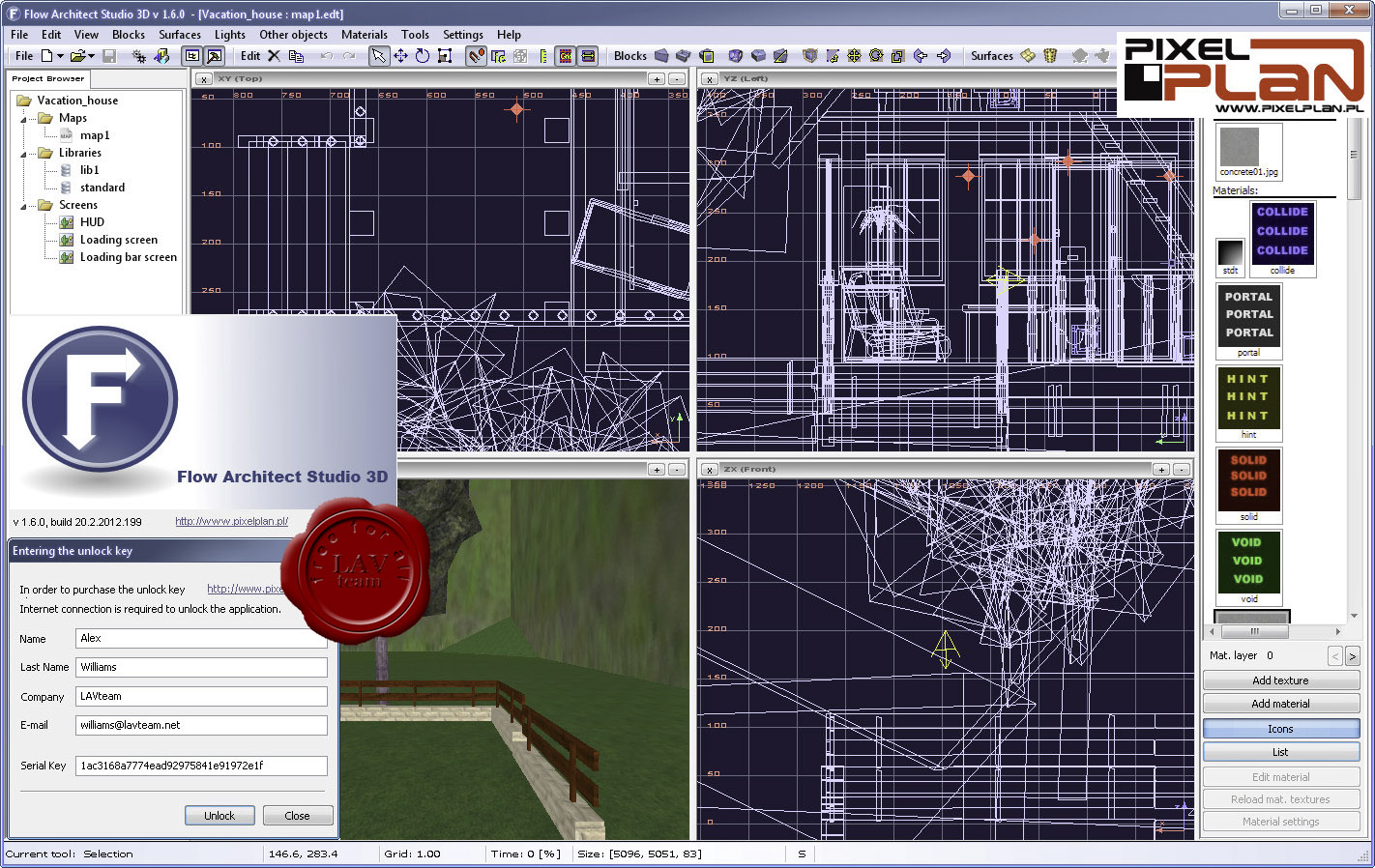The height and width of the screenshot is (868, 1375).
Task: Click the first Blocks box icon
Action: [661, 56]
